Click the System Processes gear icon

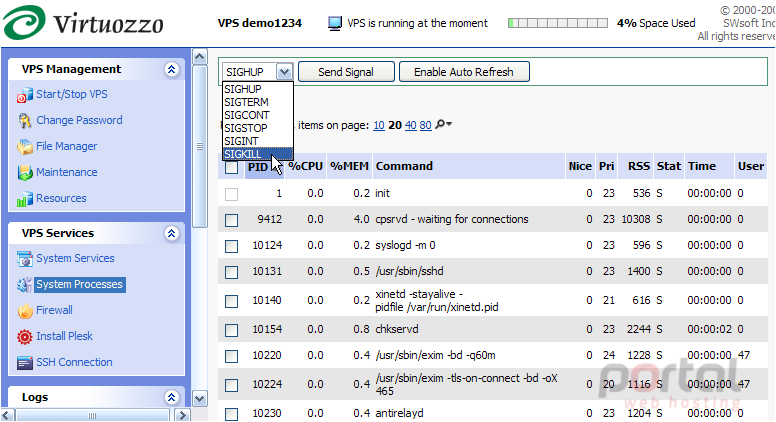pos(24,285)
